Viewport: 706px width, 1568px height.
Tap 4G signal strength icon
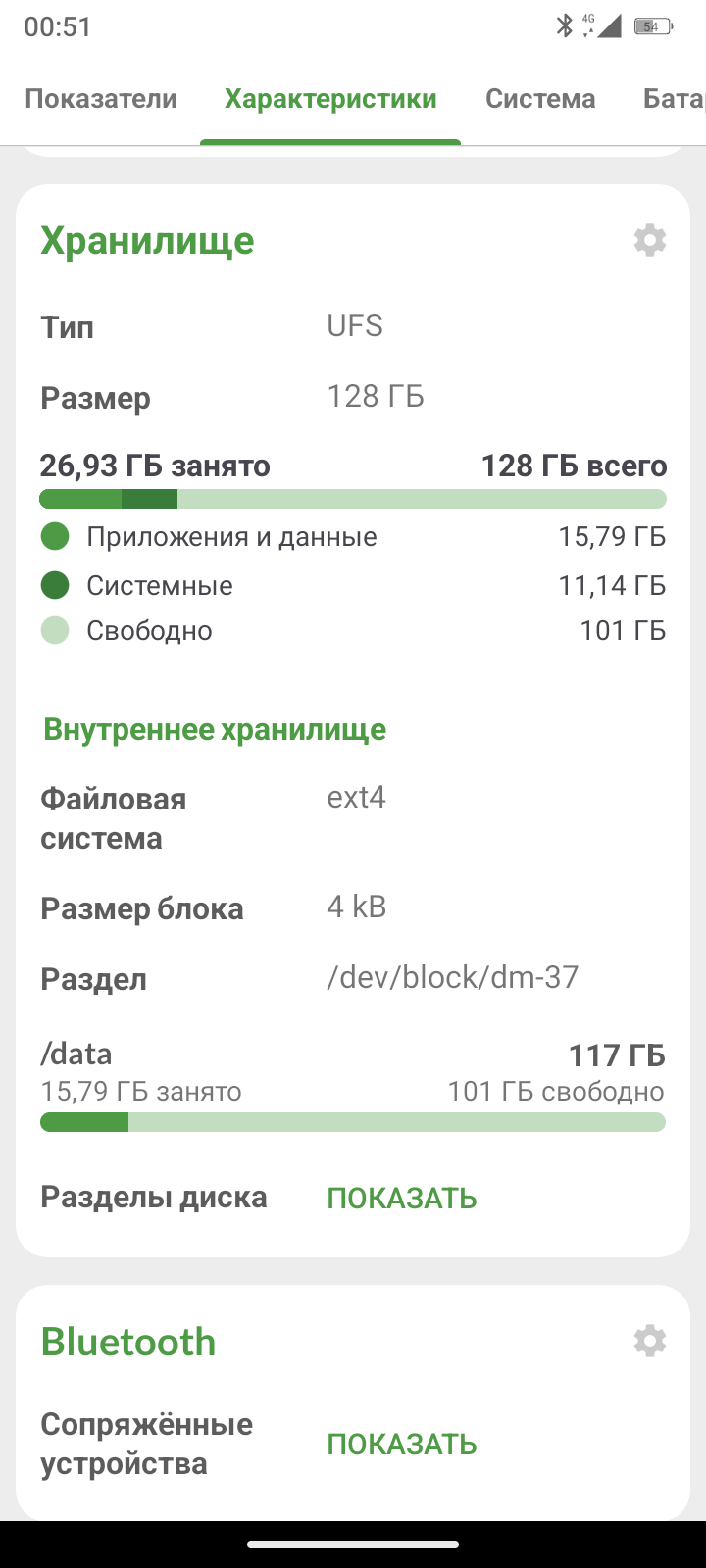(603, 26)
